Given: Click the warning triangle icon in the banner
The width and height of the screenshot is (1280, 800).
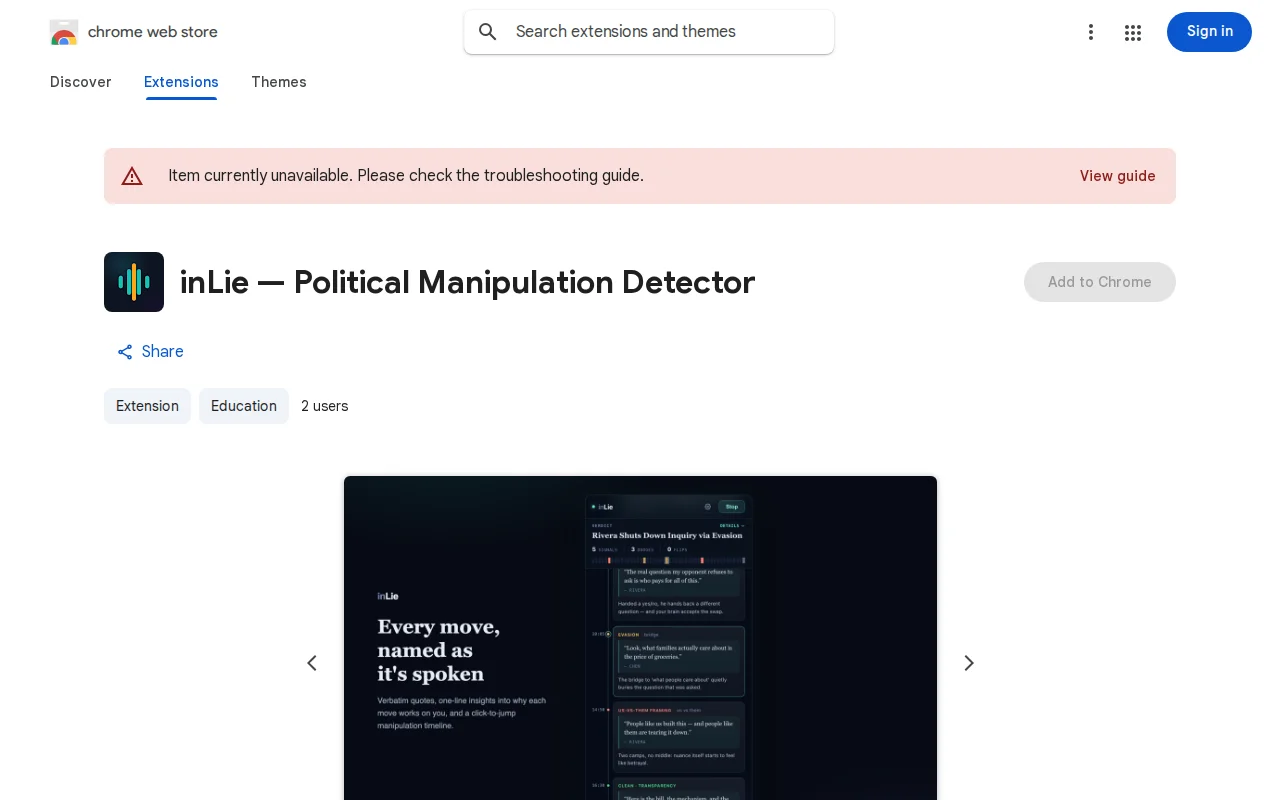Looking at the screenshot, I should (x=132, y=176).
